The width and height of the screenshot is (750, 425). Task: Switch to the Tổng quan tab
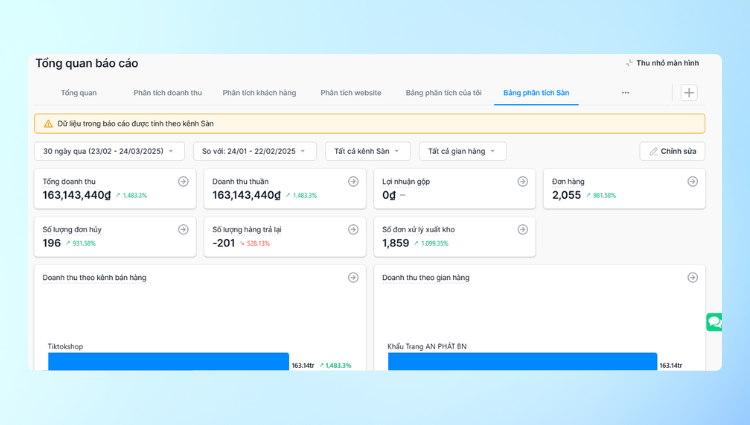[78, 93]
